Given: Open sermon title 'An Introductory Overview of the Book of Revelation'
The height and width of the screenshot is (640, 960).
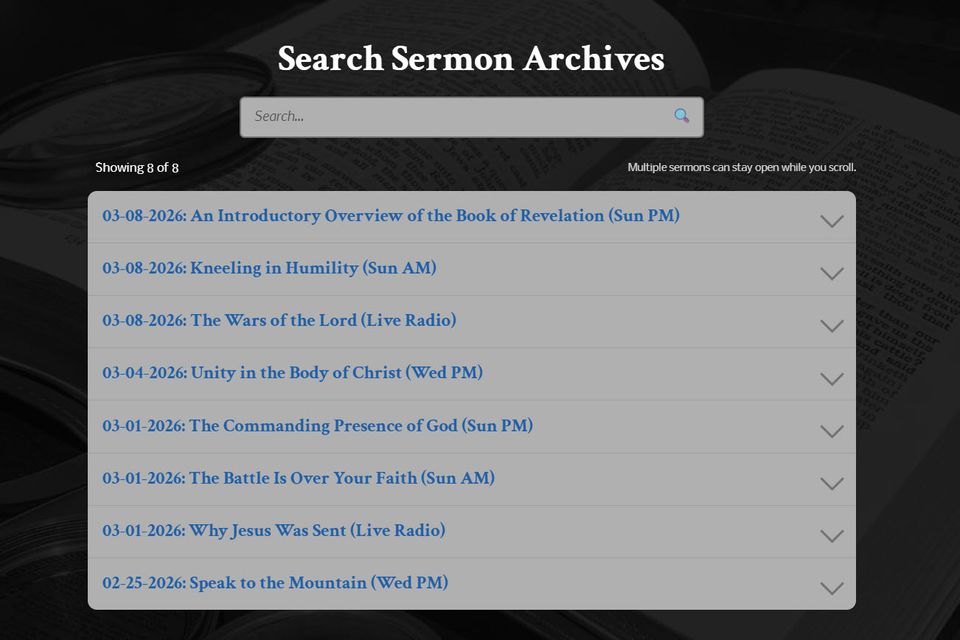Looking at the screenshot, I should pos(391,216).
